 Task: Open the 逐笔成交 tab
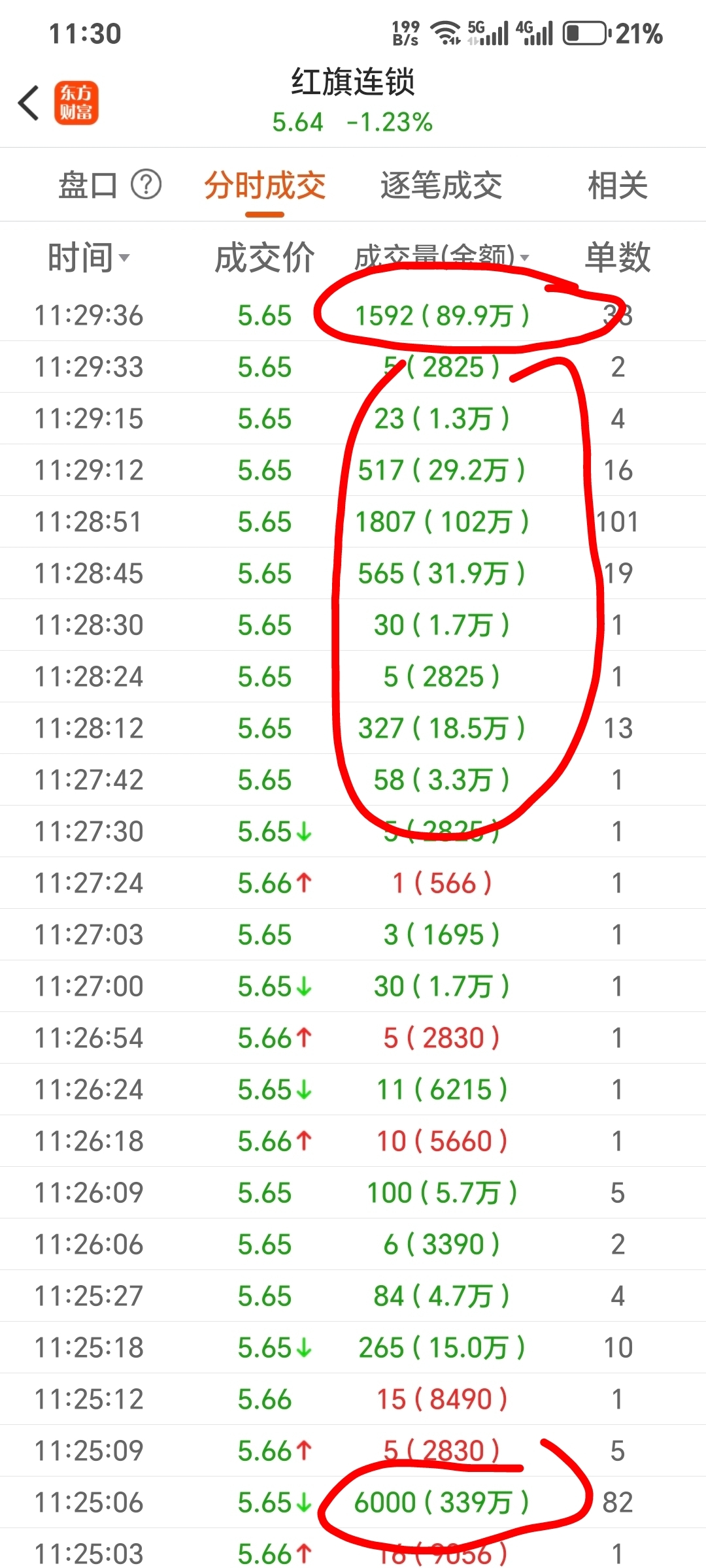441,185
